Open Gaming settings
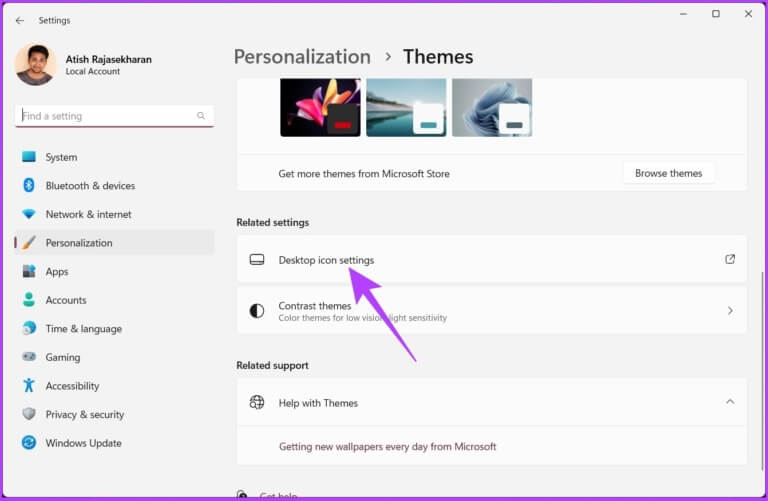 (115, 357)
